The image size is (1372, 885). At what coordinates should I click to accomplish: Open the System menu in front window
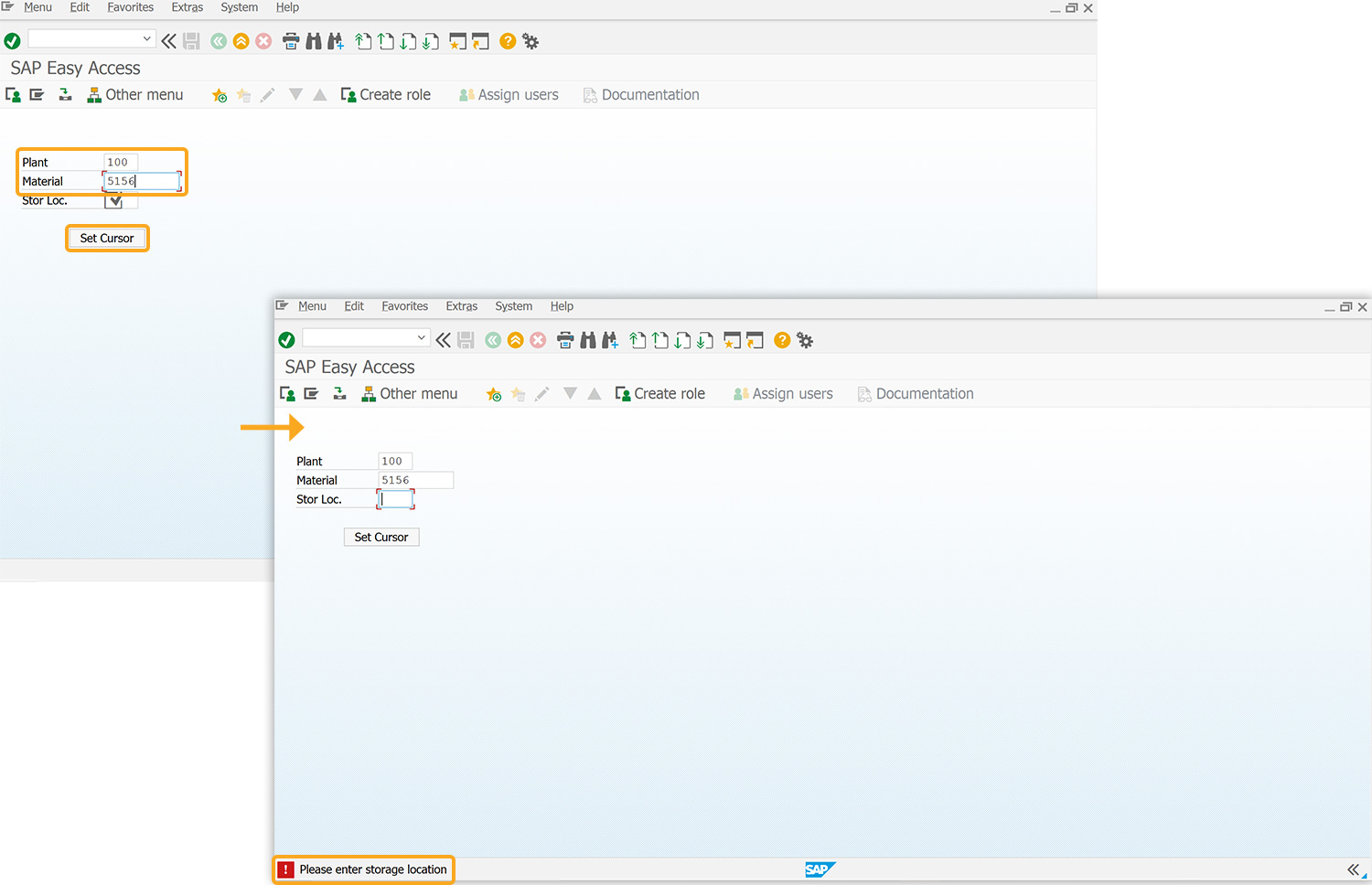point(514,306)
